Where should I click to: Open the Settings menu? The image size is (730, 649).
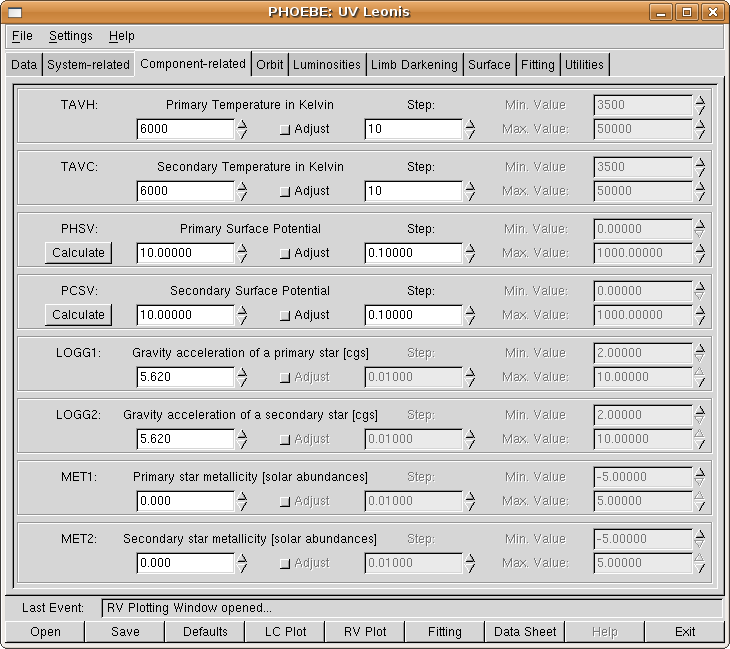(x=71, y=36)
